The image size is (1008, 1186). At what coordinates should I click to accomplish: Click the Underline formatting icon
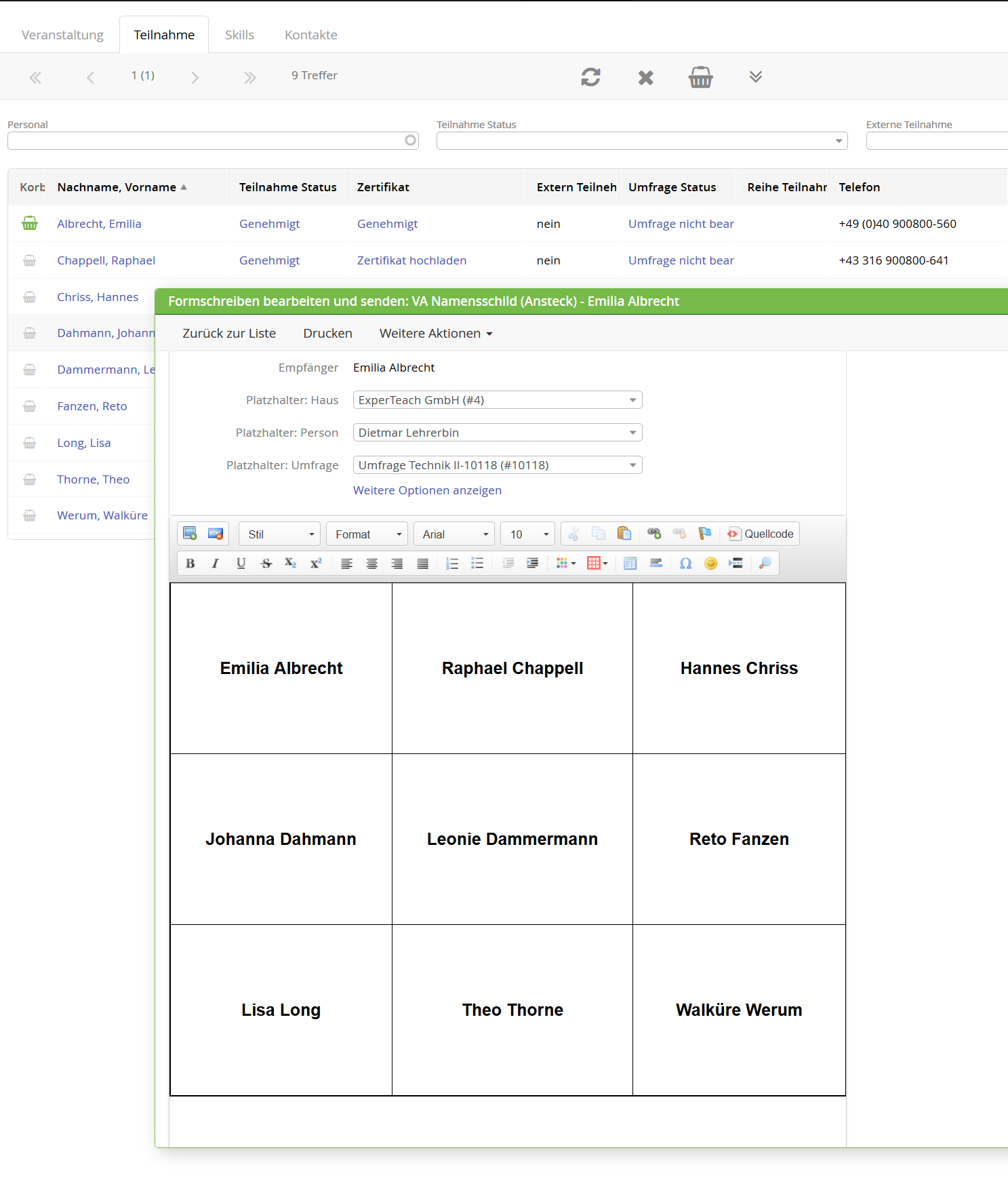tap(241, 563)
